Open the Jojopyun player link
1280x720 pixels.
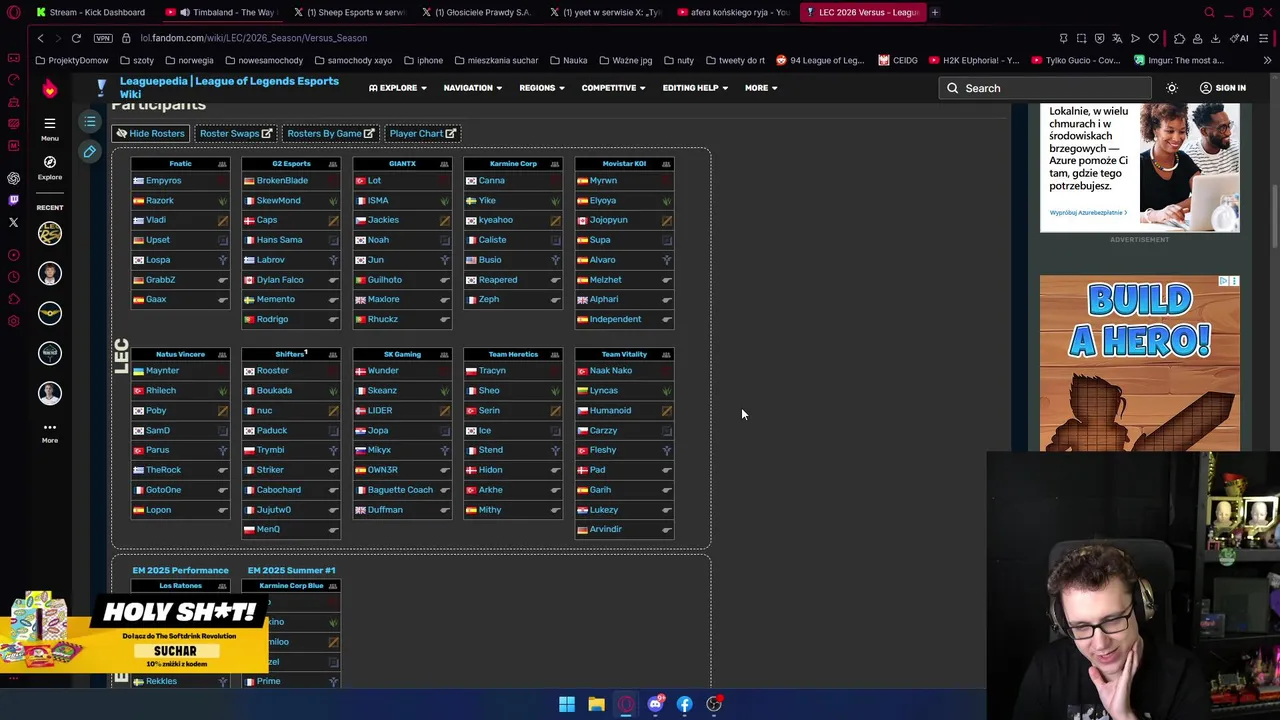click(608, 220)
